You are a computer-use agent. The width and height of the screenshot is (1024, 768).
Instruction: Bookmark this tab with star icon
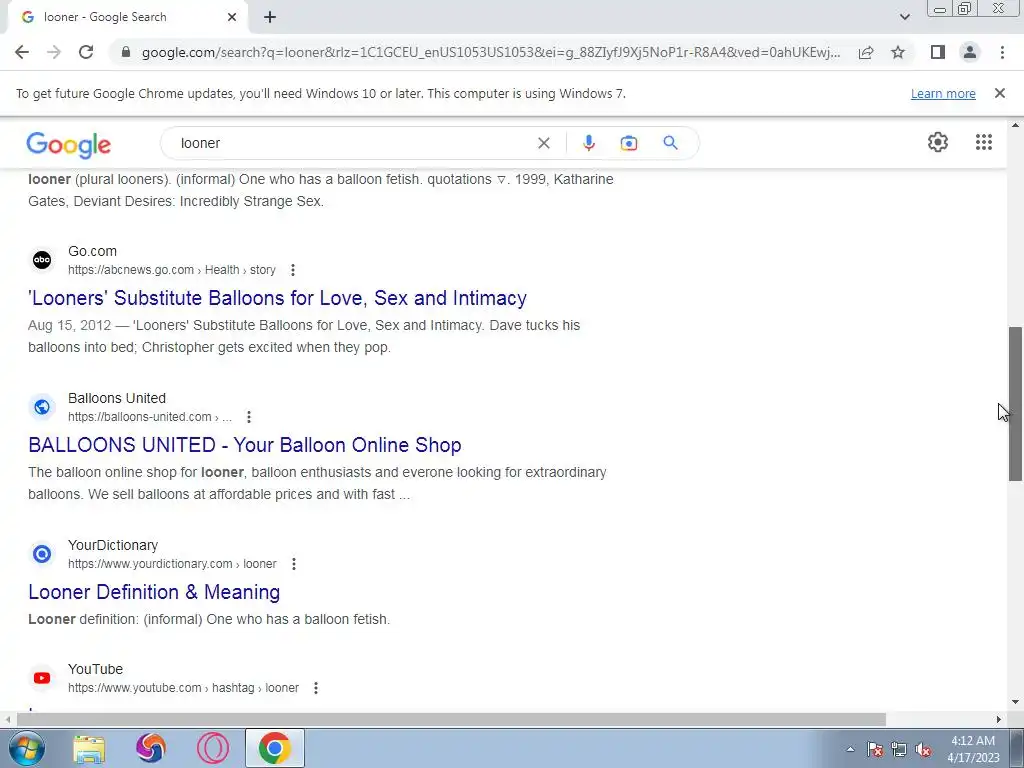pyautogui.click(x=898, y=52)
